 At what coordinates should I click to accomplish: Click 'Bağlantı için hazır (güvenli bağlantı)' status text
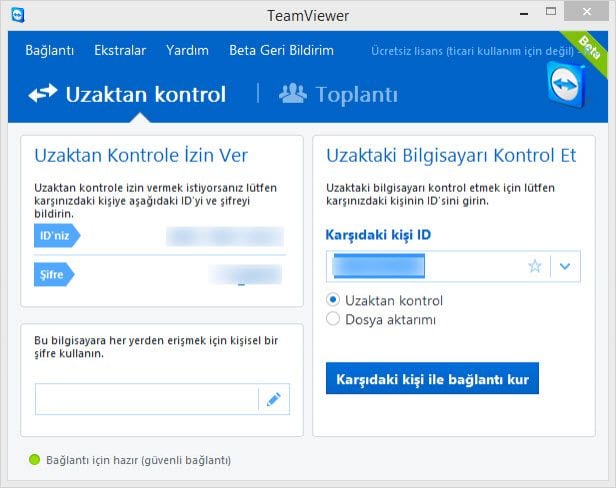point(138,460)
